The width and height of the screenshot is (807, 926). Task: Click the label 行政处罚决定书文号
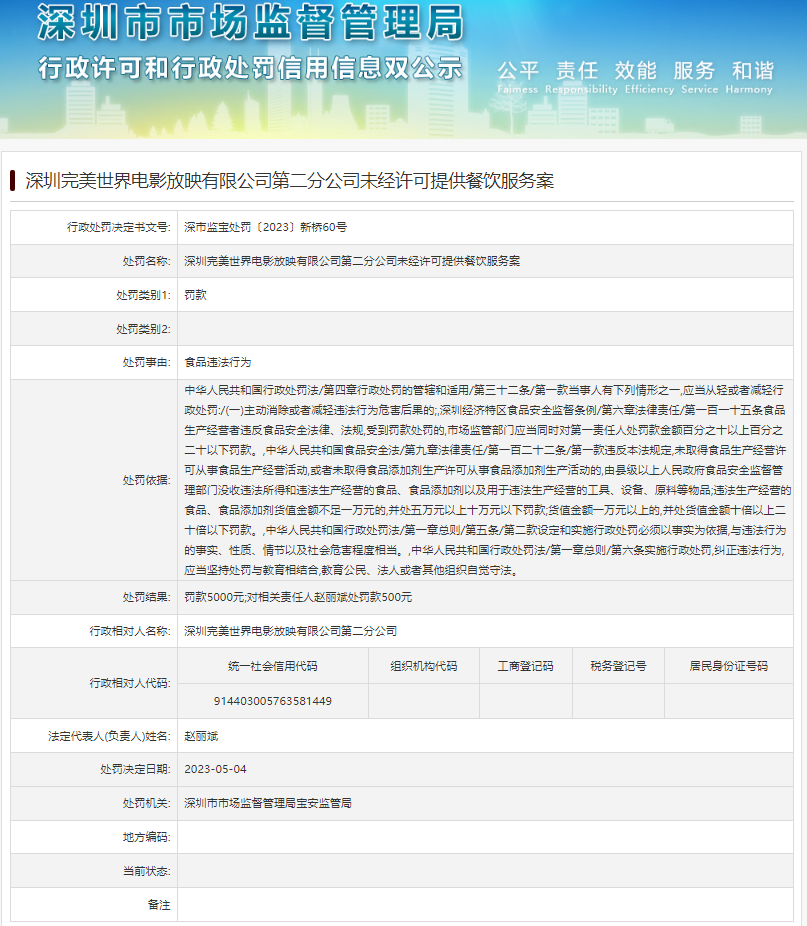pyautogui.click(x=118, y=227)
